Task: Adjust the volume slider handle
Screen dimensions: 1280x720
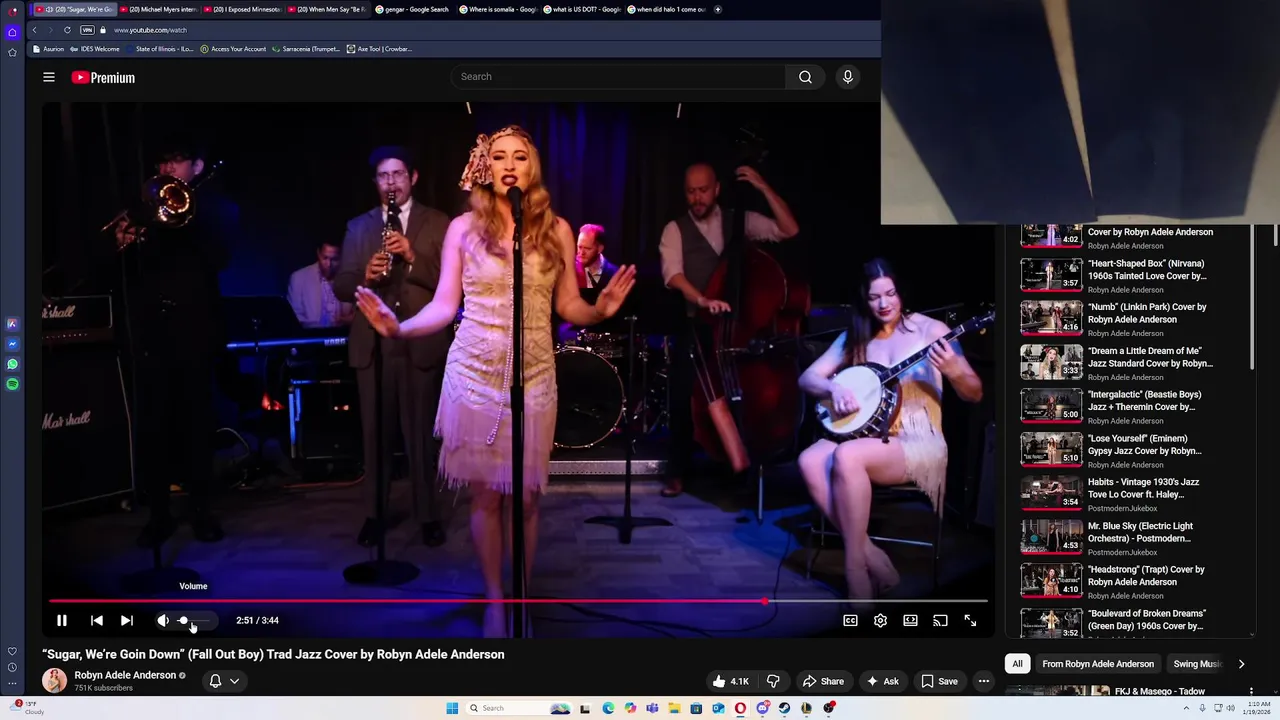Action: [x=183, y=620]
